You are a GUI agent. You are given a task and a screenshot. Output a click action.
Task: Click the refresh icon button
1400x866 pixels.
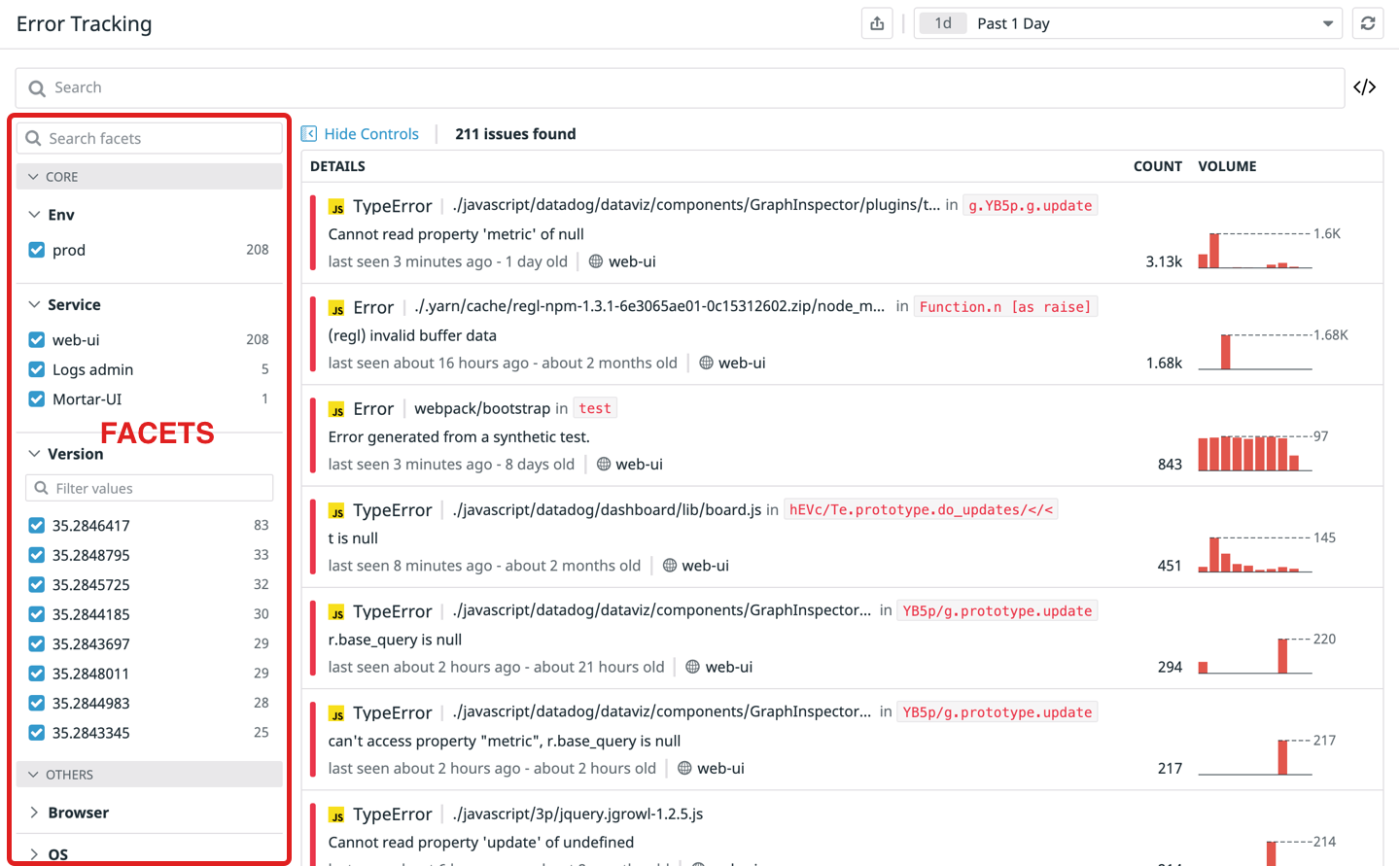click(1368, 23)
